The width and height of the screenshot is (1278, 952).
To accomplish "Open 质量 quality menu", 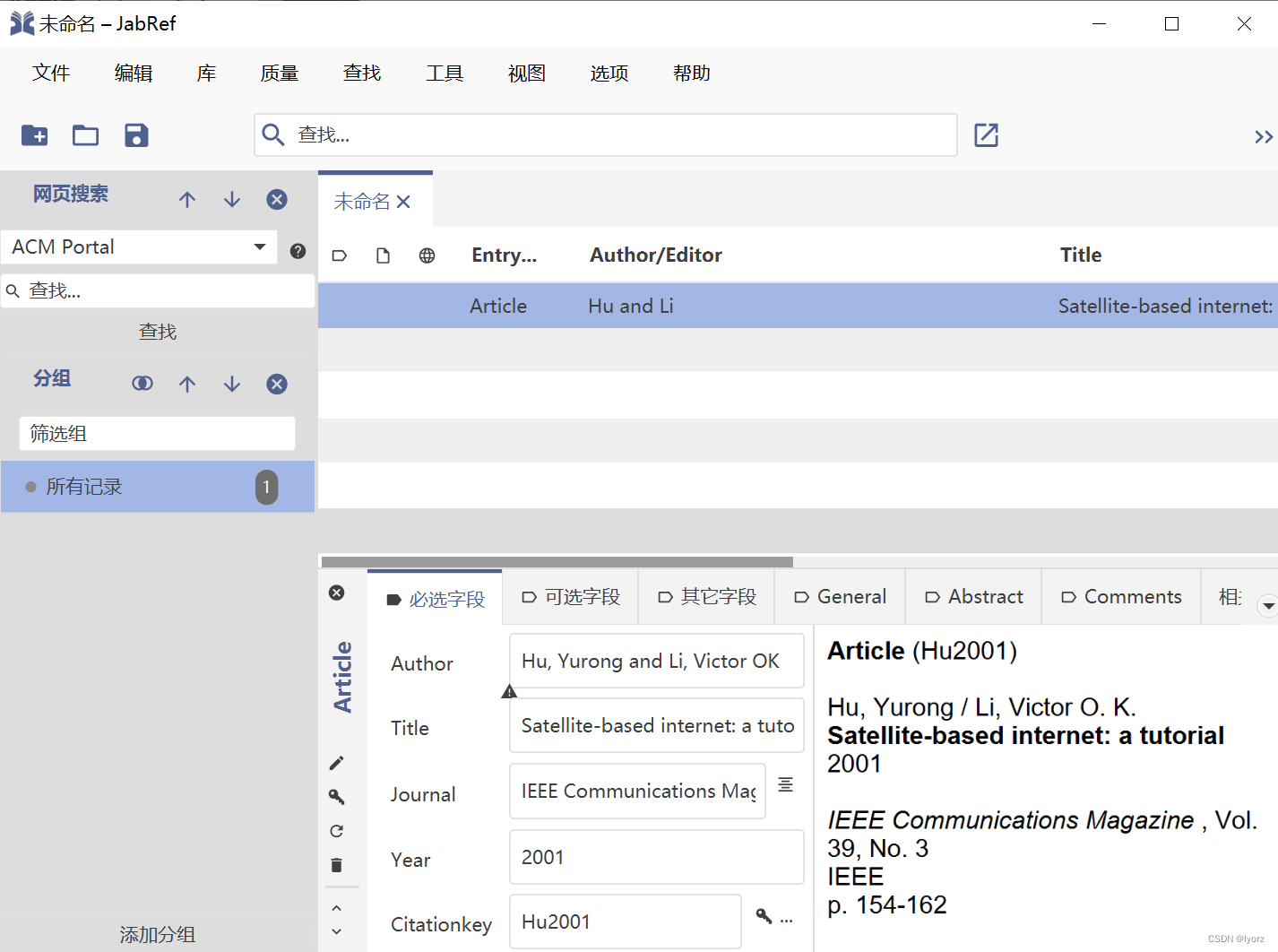I will tap(280, 73).
